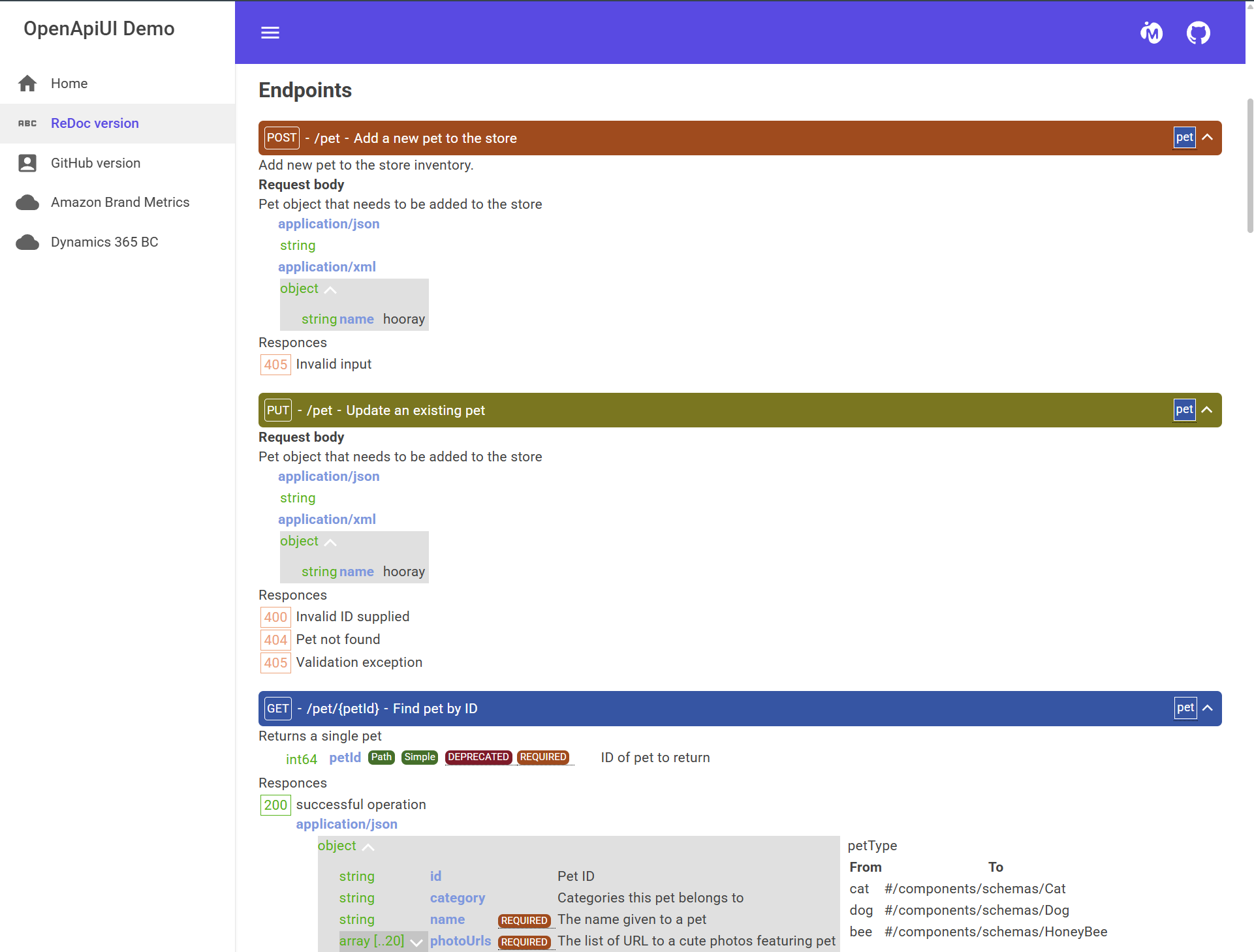This screenshot has width=1254, height=952.
Task: Click the Amazon Brand Metrics cloud icon
Action: point(27,203)
